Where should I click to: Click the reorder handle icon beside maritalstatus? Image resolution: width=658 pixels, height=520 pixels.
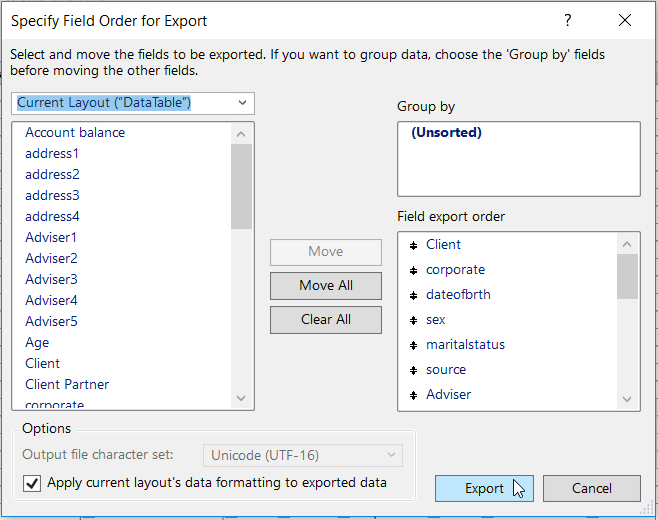[x=413, y=345]
